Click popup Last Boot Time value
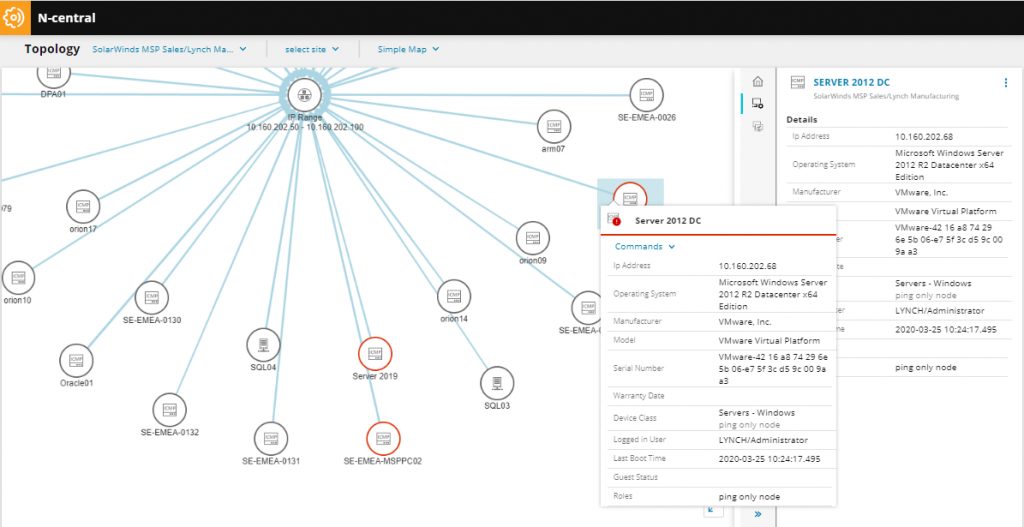Image resolution: width=1024 pixels, height=527 pixels. tap(769, 459)
